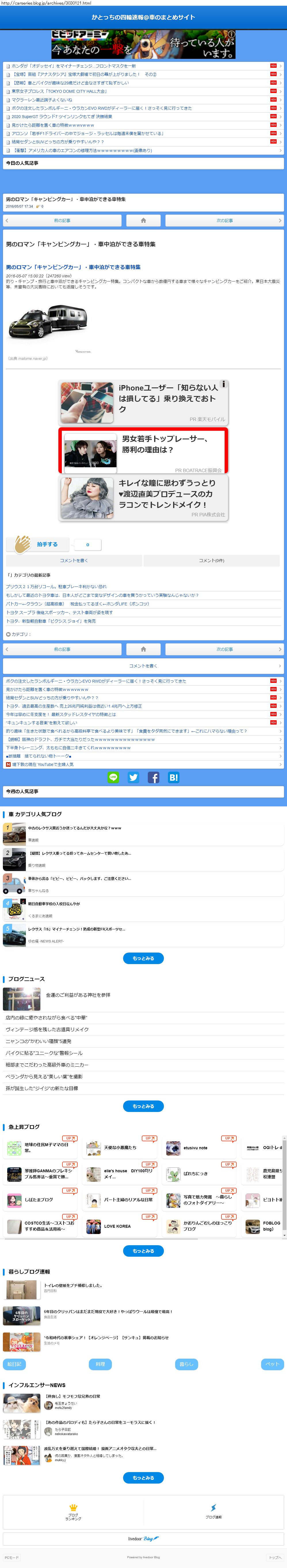Open the livedoor Blog logo

coord(143,1538)
